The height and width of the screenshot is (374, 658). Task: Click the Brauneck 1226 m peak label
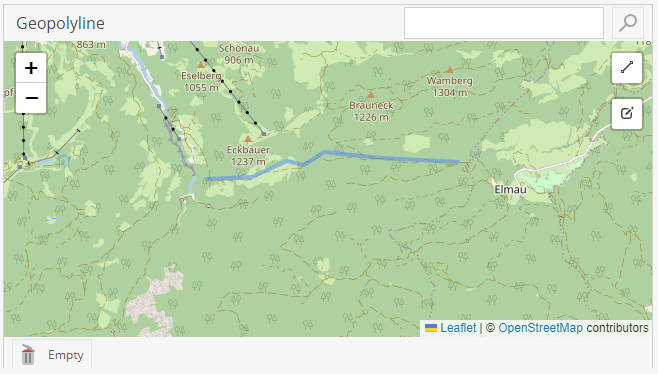click(x=371, y=111)
